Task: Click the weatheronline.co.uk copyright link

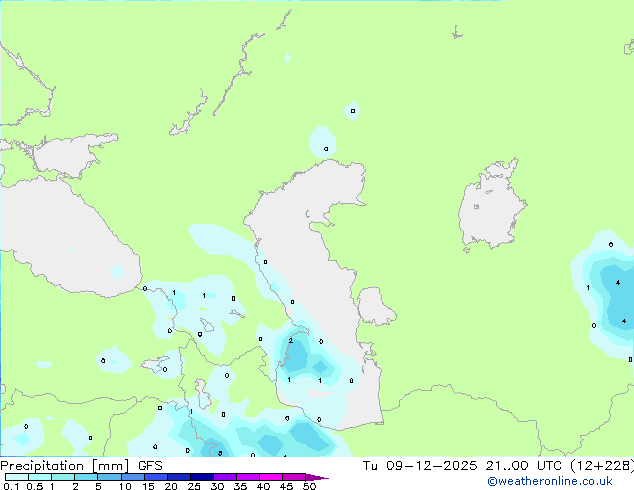Action: 549,481
